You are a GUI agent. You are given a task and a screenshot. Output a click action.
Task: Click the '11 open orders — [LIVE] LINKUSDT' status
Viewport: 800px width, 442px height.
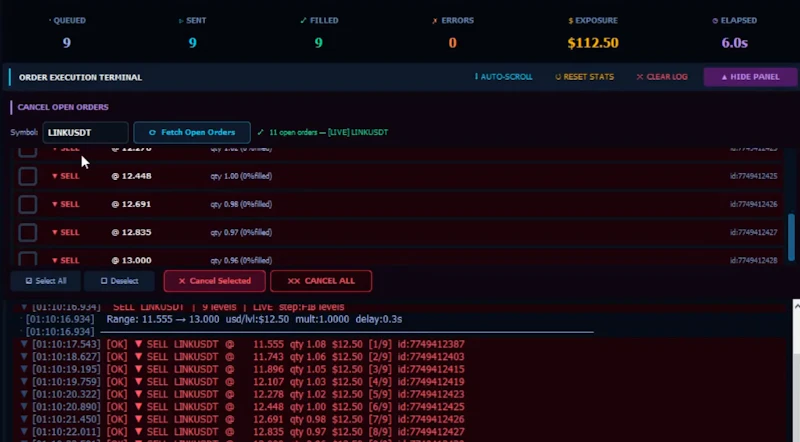tap(329, 132)
